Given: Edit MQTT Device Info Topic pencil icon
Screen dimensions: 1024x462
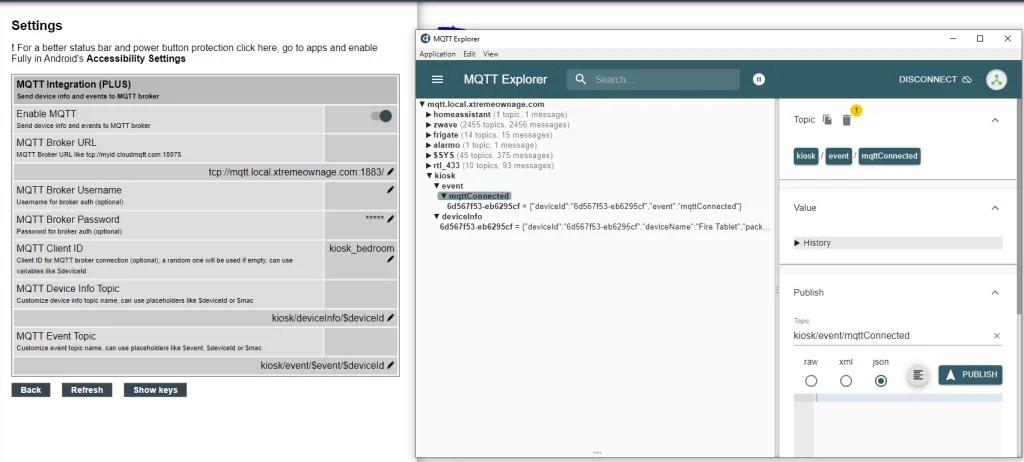Looking at the screenshot, I should 391,318.
